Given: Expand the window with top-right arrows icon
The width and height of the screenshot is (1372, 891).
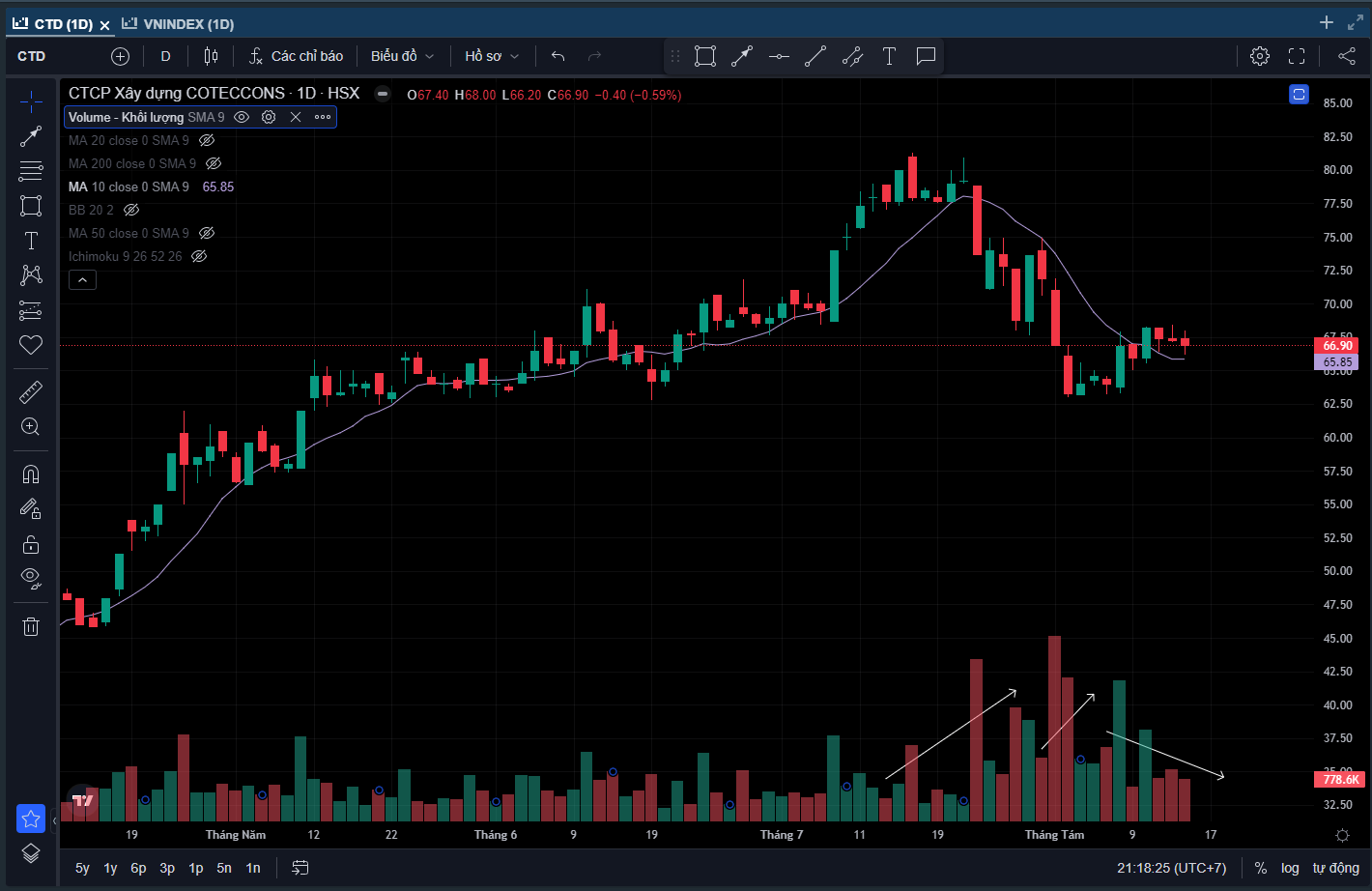Looking at the screenshot, I should pyautogui.click(x=1355, y=22).
